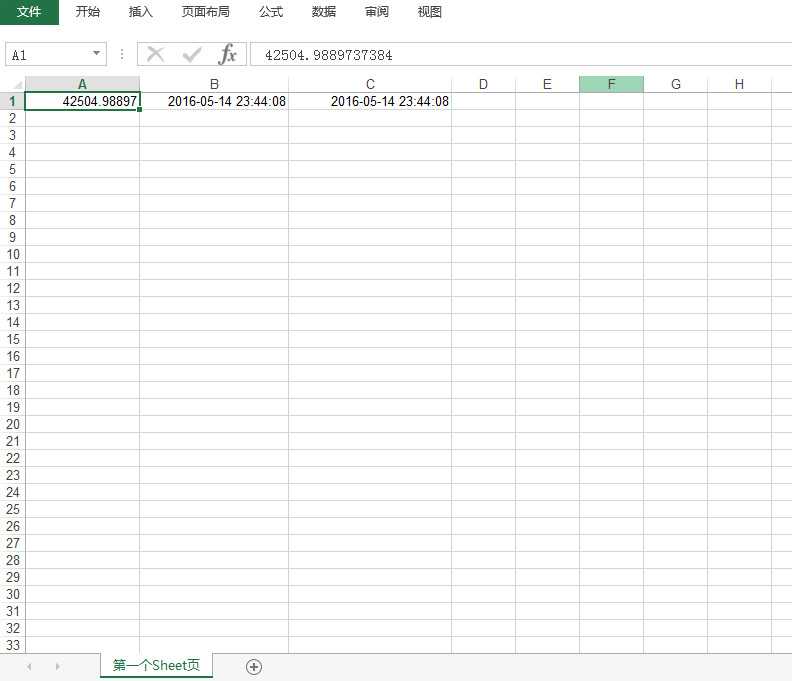Click the formula bar resize dots handle
This screenshot has height=681, width=792.
coord(122,54)
